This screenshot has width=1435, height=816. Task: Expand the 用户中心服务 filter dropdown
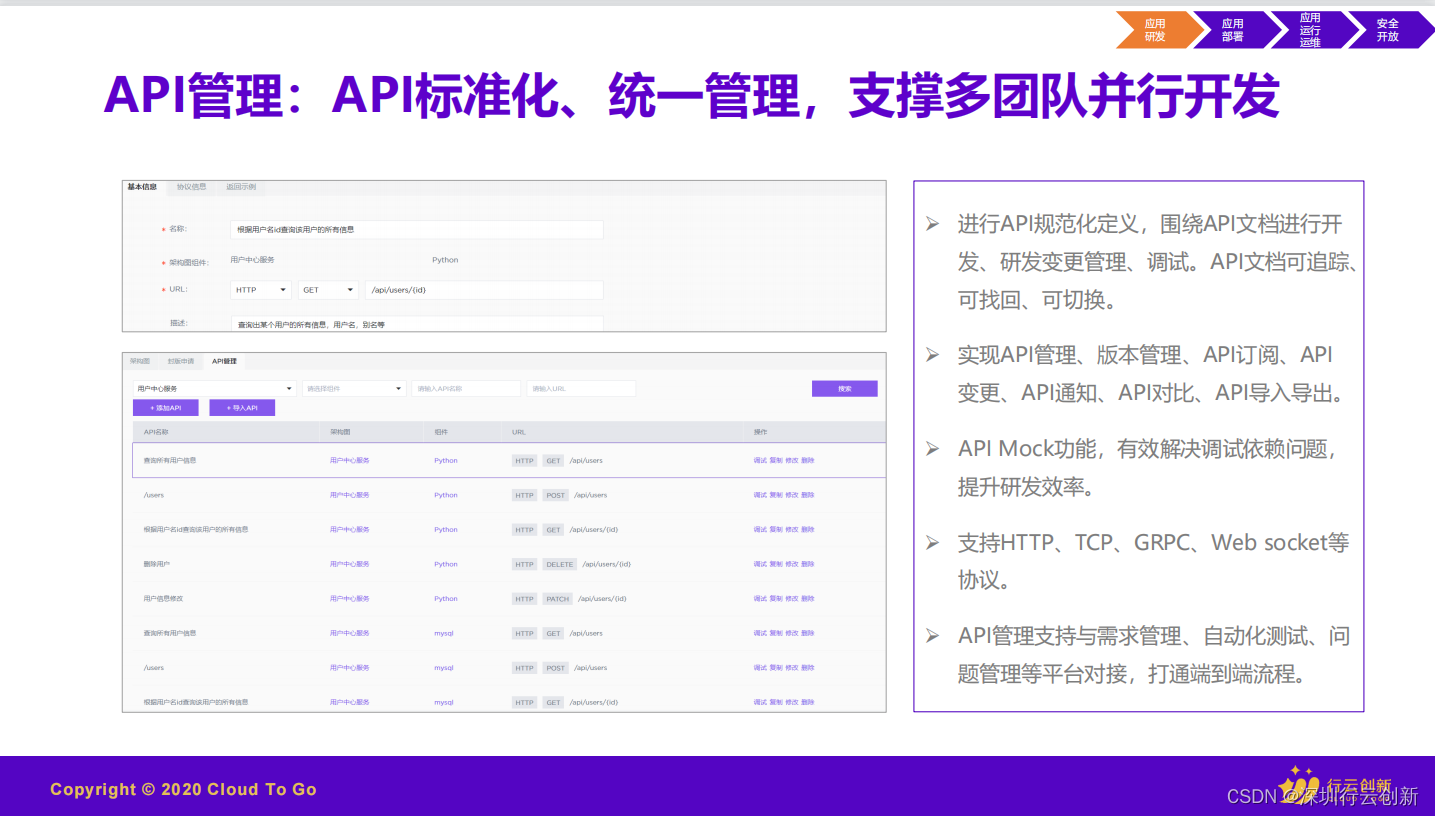coord(215,389)
